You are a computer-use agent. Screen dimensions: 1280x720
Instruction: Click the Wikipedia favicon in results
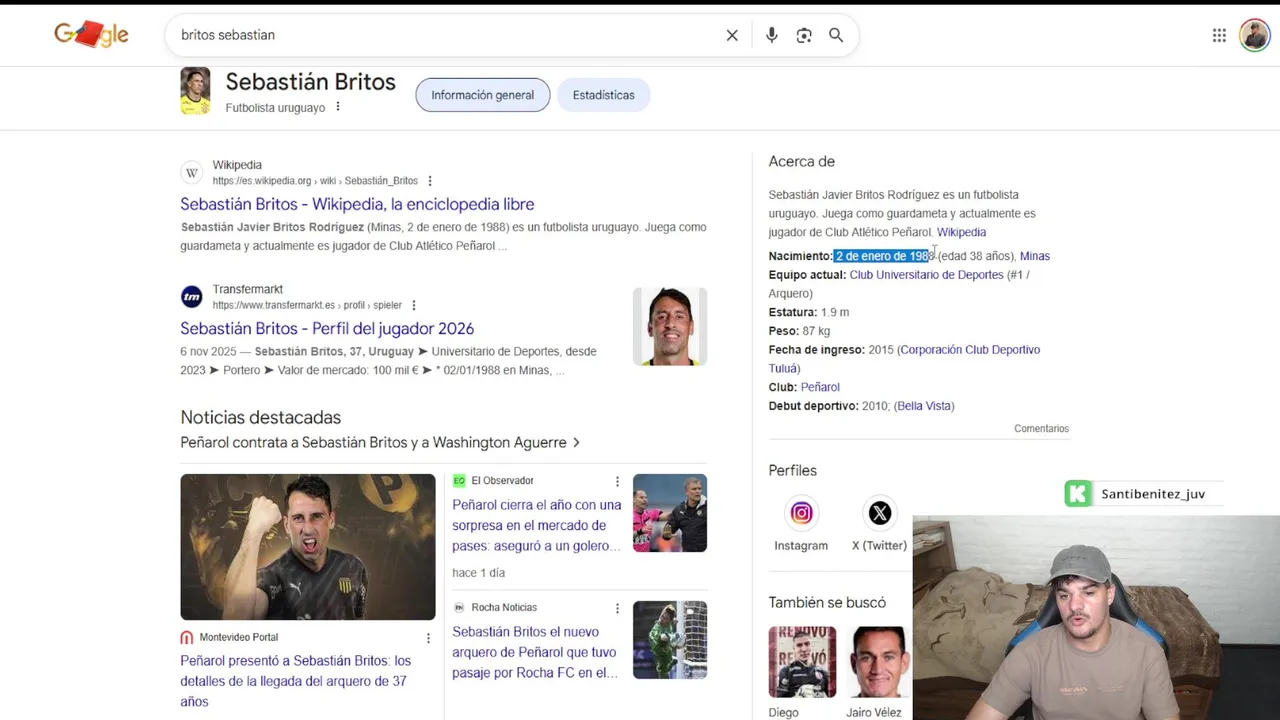191,173
